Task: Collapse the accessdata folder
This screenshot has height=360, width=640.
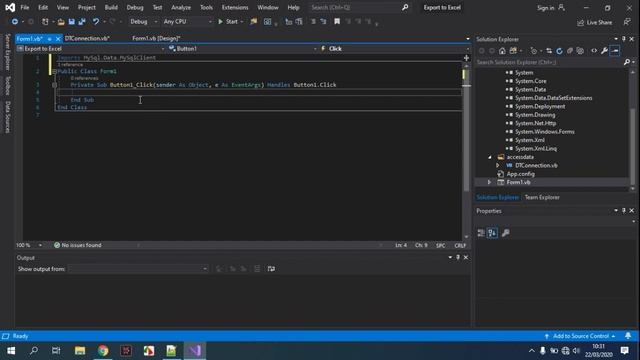Action: [x=490, y=157]
